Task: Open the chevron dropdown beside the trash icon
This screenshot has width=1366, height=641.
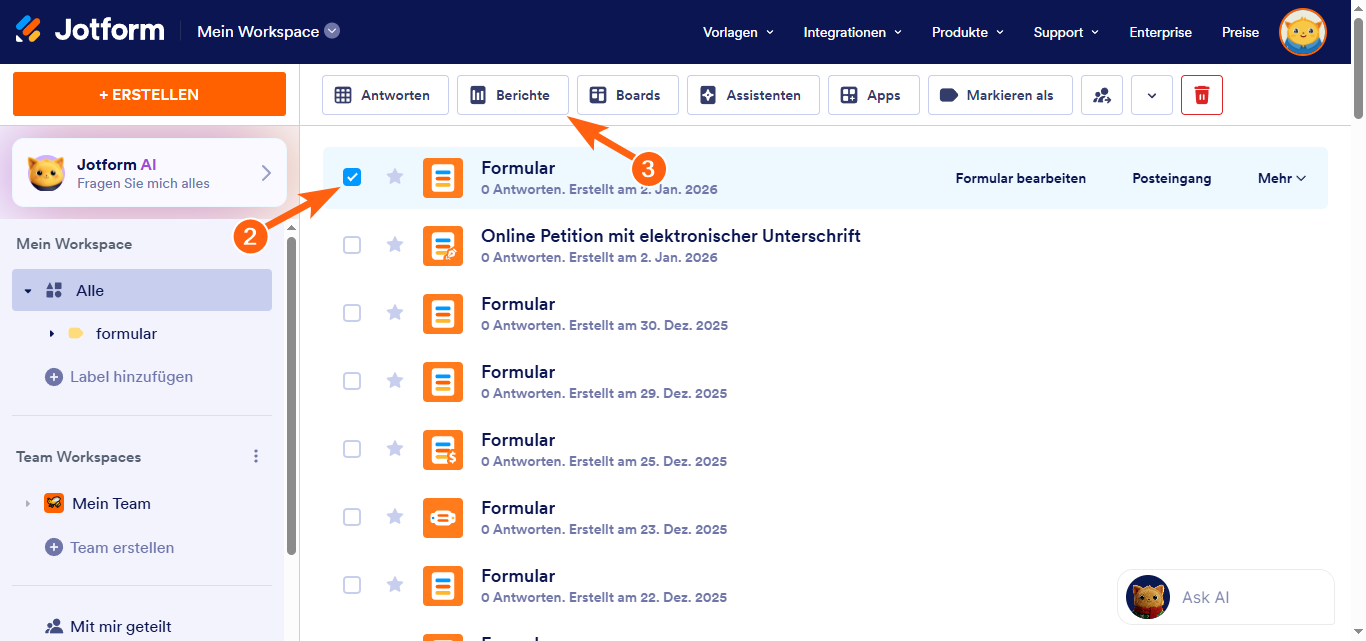Action: click(1151, 95)
